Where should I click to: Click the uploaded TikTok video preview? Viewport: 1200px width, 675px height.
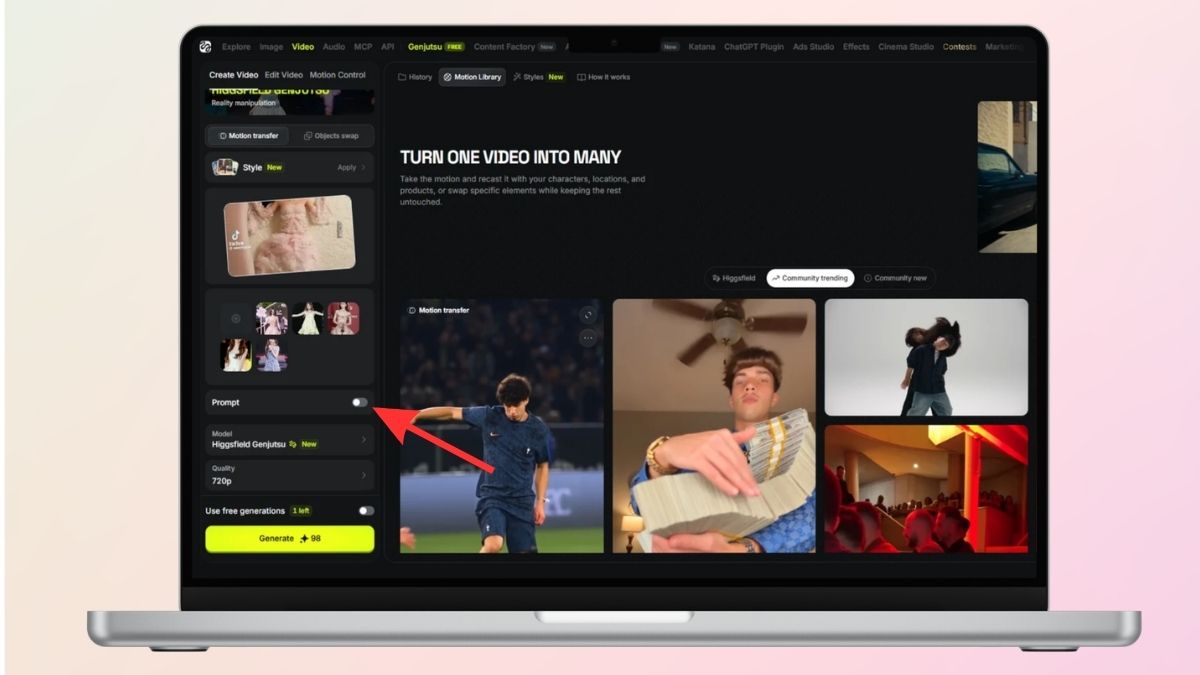pyautogui.click(x=290, y=236)
